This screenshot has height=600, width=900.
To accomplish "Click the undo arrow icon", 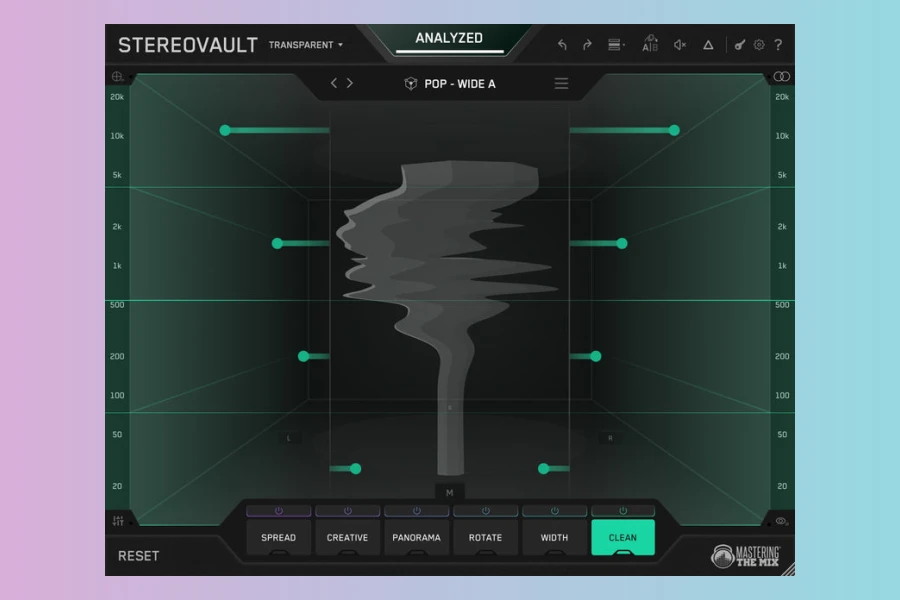I will tap(562, 45).
